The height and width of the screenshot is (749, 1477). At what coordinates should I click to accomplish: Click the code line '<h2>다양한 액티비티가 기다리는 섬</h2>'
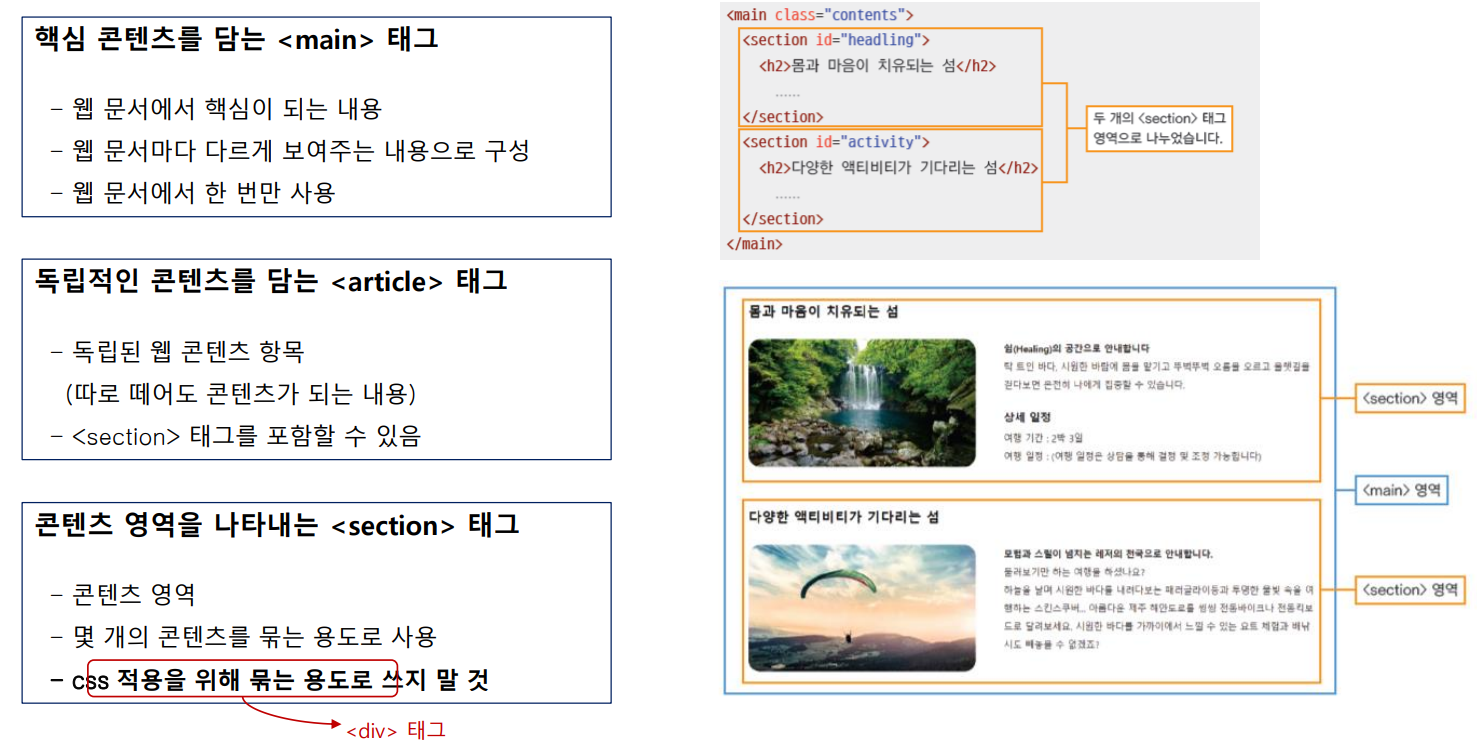point(899,168)
